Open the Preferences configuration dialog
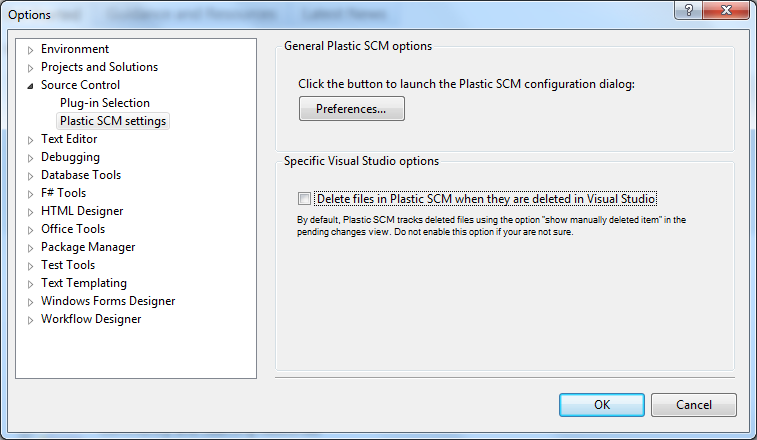Screen dimensions: 757x440 tap(351, 109)
